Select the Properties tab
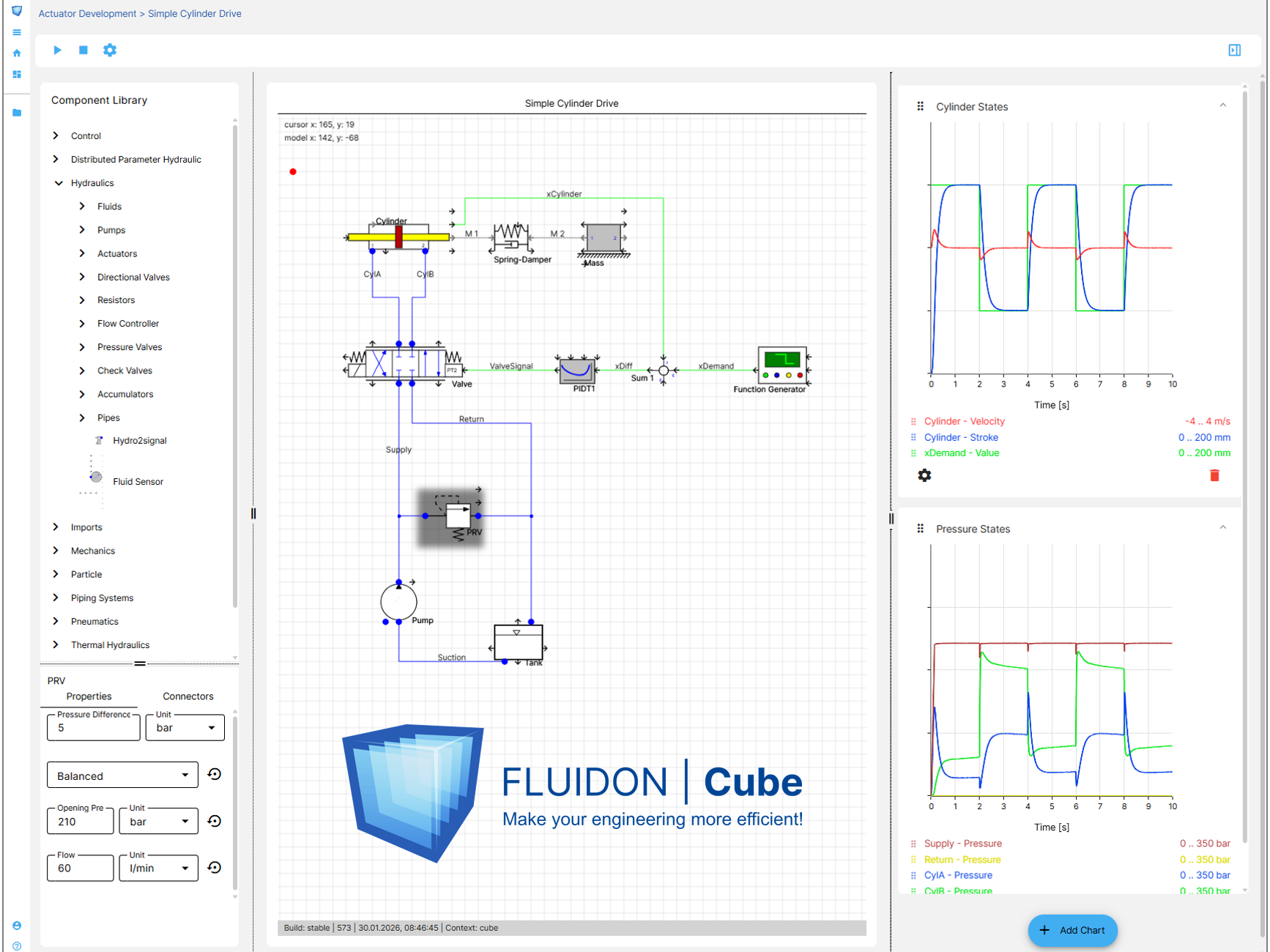Screen dimensions: 1270x952 [x=89, y=696]
